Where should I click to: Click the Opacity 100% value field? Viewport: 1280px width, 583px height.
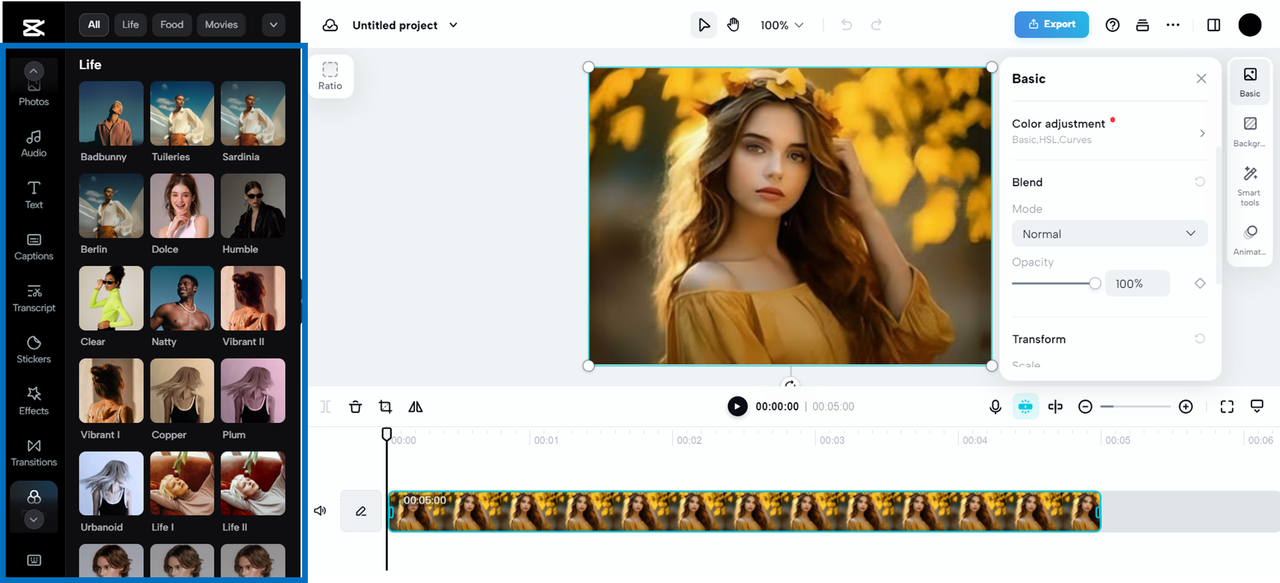click(x=1137, y=284)
